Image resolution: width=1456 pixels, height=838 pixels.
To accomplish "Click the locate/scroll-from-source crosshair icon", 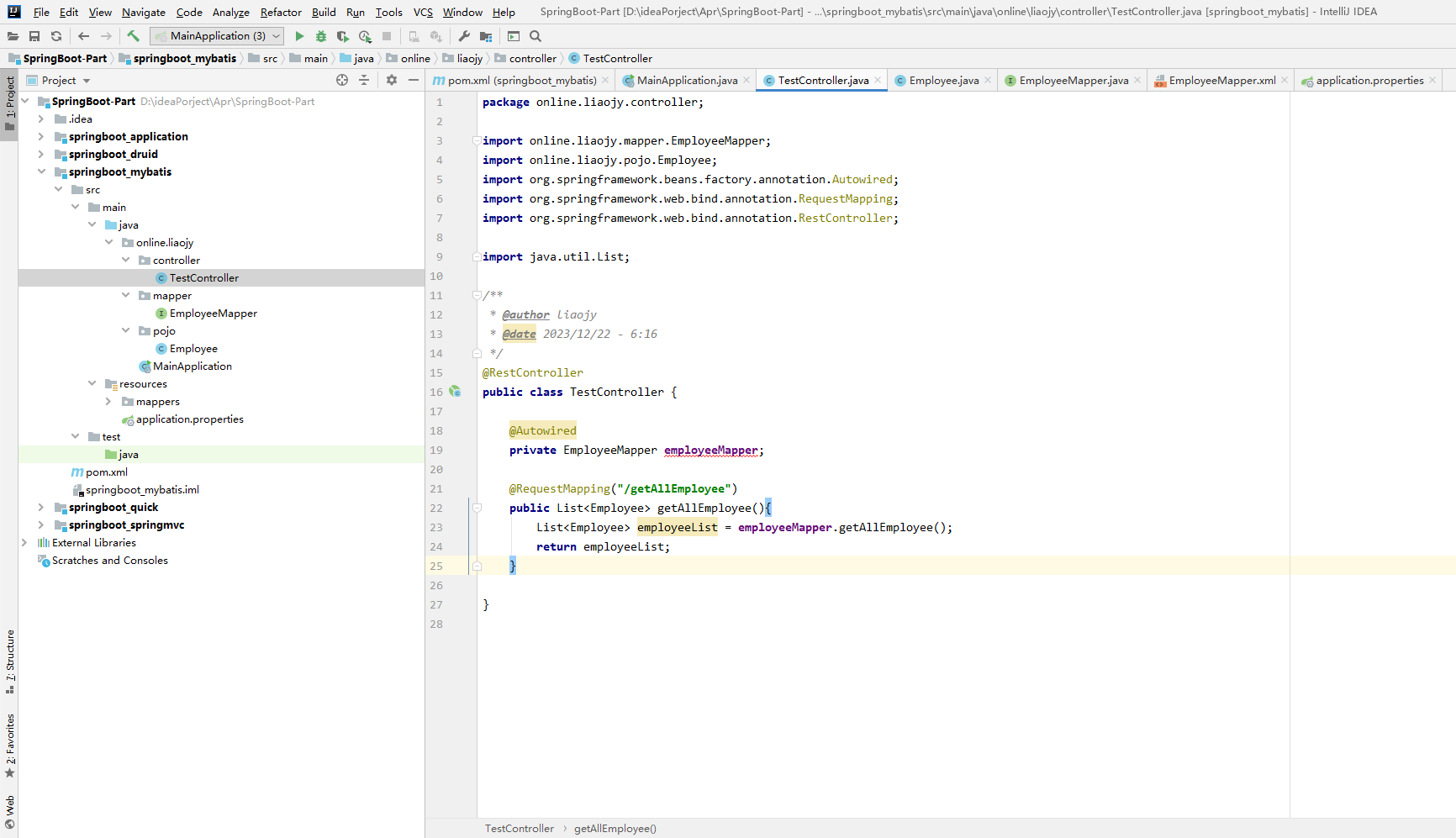I will (x=342, y=80).
